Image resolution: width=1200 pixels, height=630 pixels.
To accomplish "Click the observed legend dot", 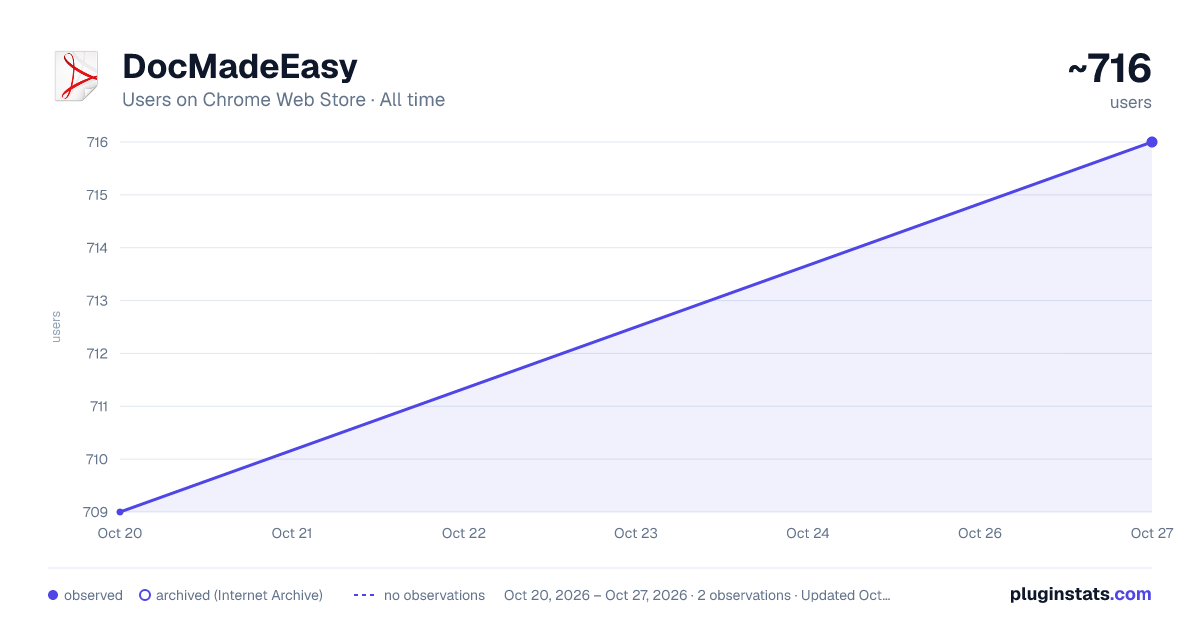I will [53, 595].
